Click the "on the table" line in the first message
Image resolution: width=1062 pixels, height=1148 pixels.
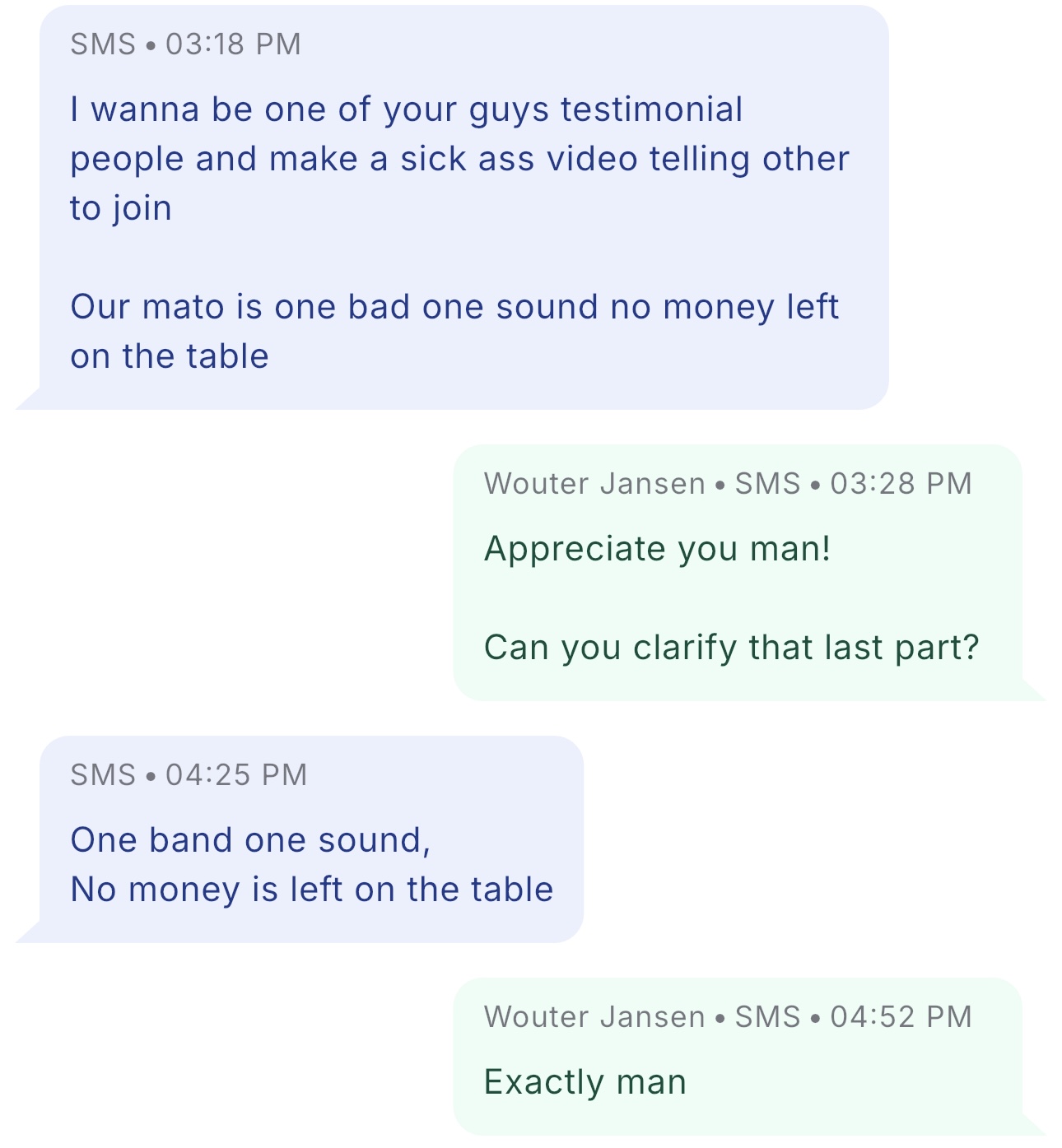(x=170, y=356)
